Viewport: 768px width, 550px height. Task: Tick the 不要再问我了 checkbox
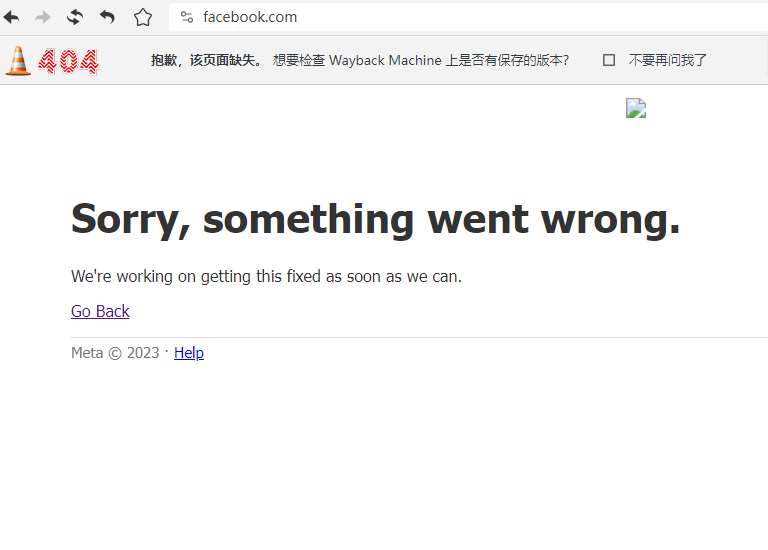(x=609, y=60)
